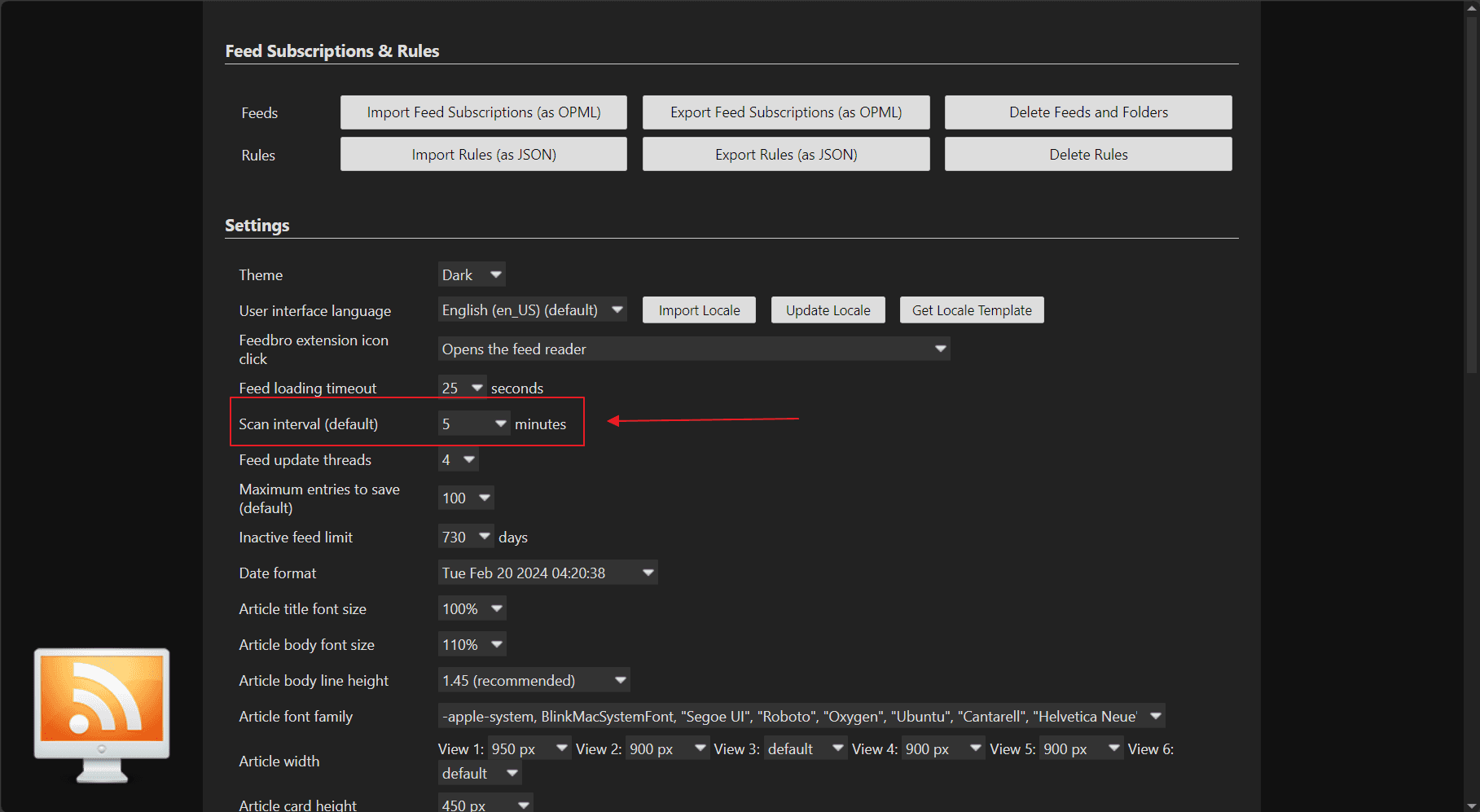Open Article card height dropdown

pyautogui.click(x=485, y=804)
